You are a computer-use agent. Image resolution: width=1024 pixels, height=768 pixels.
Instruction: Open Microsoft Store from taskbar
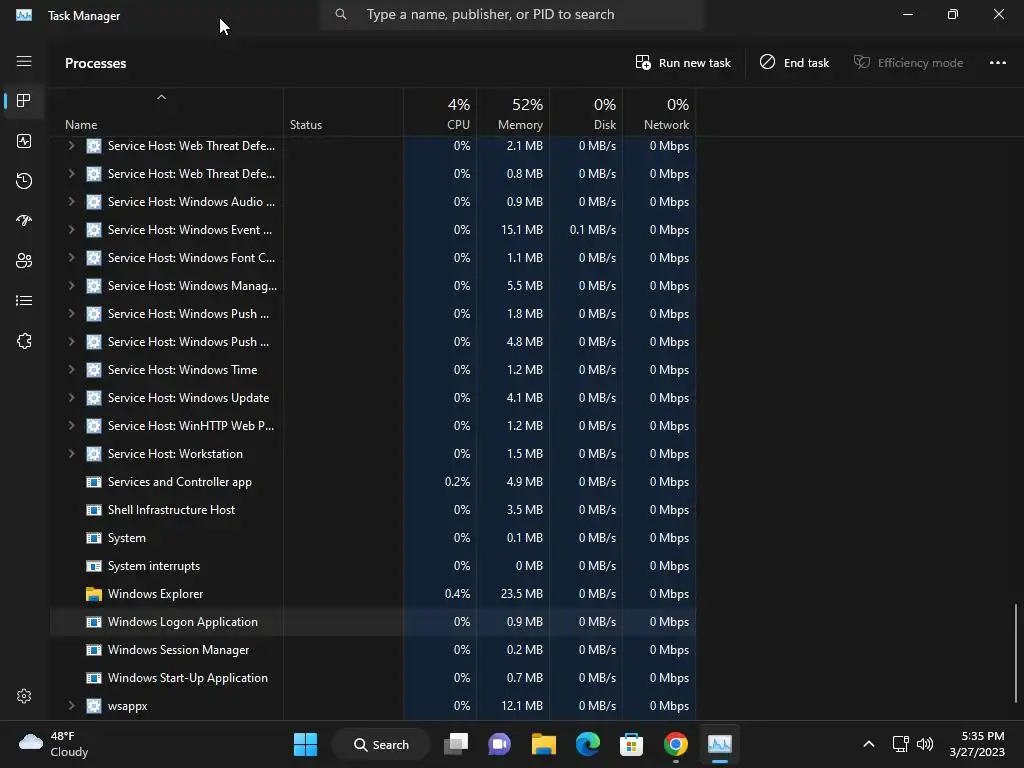632,744
